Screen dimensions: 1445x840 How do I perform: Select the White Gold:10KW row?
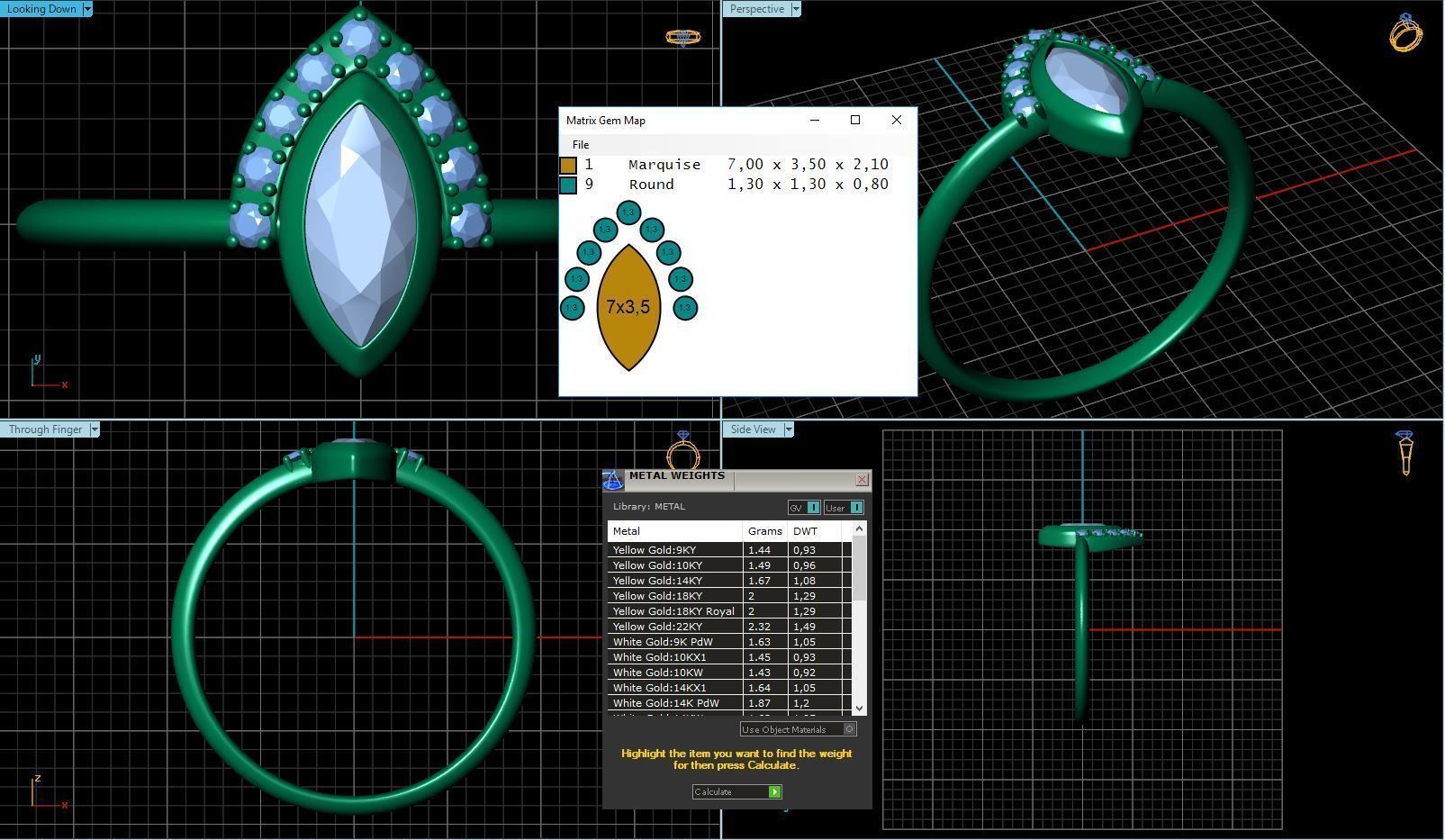point(729,673)
